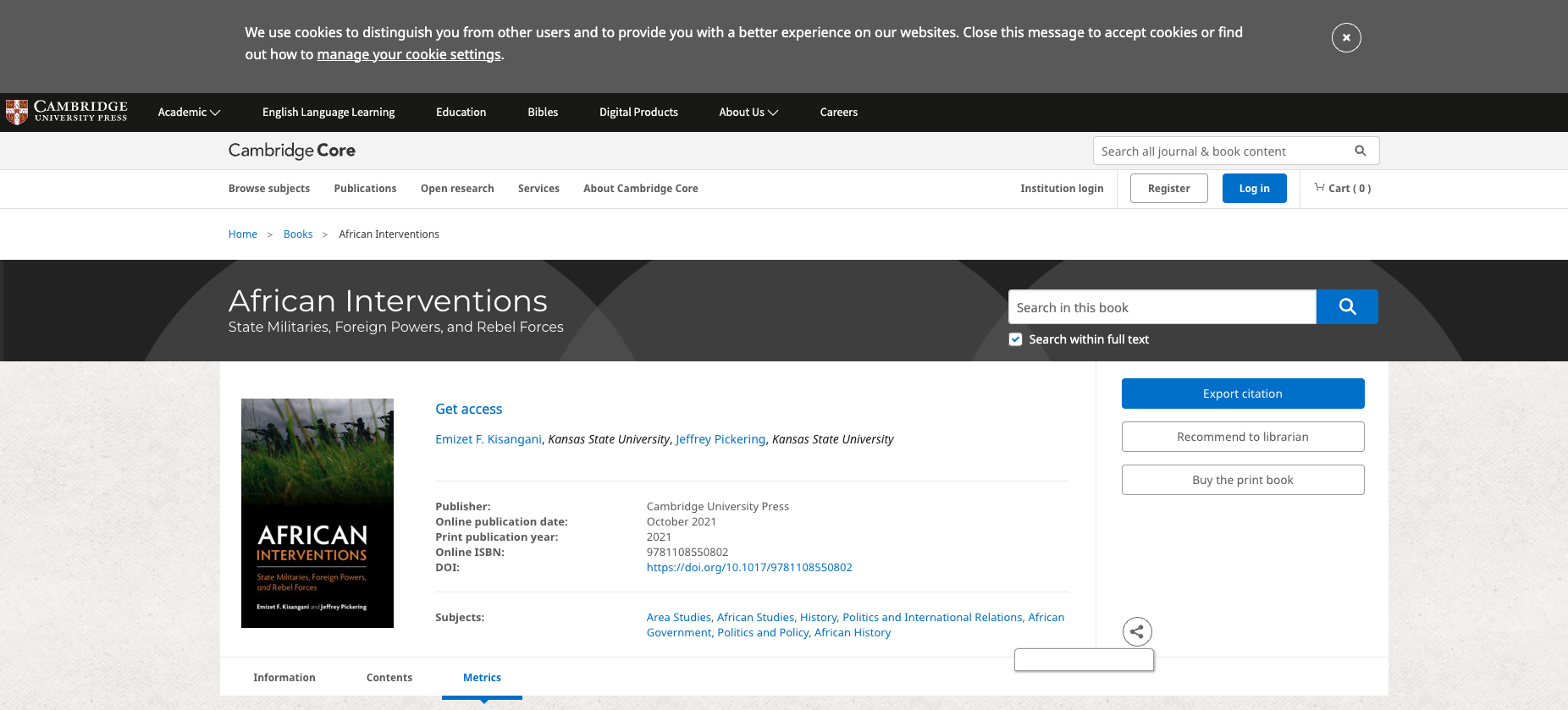Click the Search in this book field
The height and width of the screenshot is (710, 1568).
pyautogui.click(x=1161, y=307)
